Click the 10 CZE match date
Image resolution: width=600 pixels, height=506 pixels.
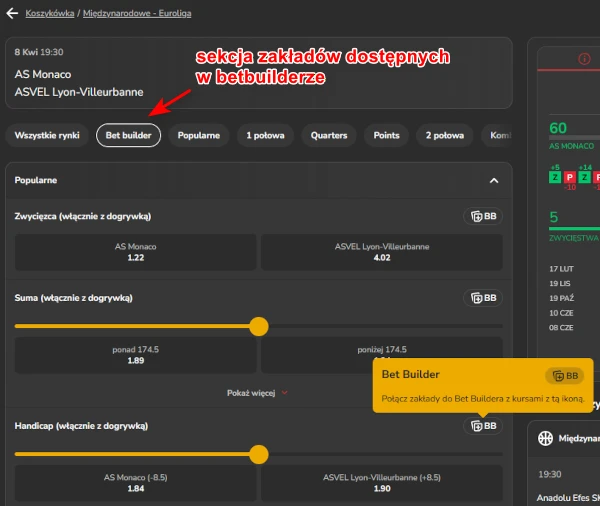coord(561,313)
